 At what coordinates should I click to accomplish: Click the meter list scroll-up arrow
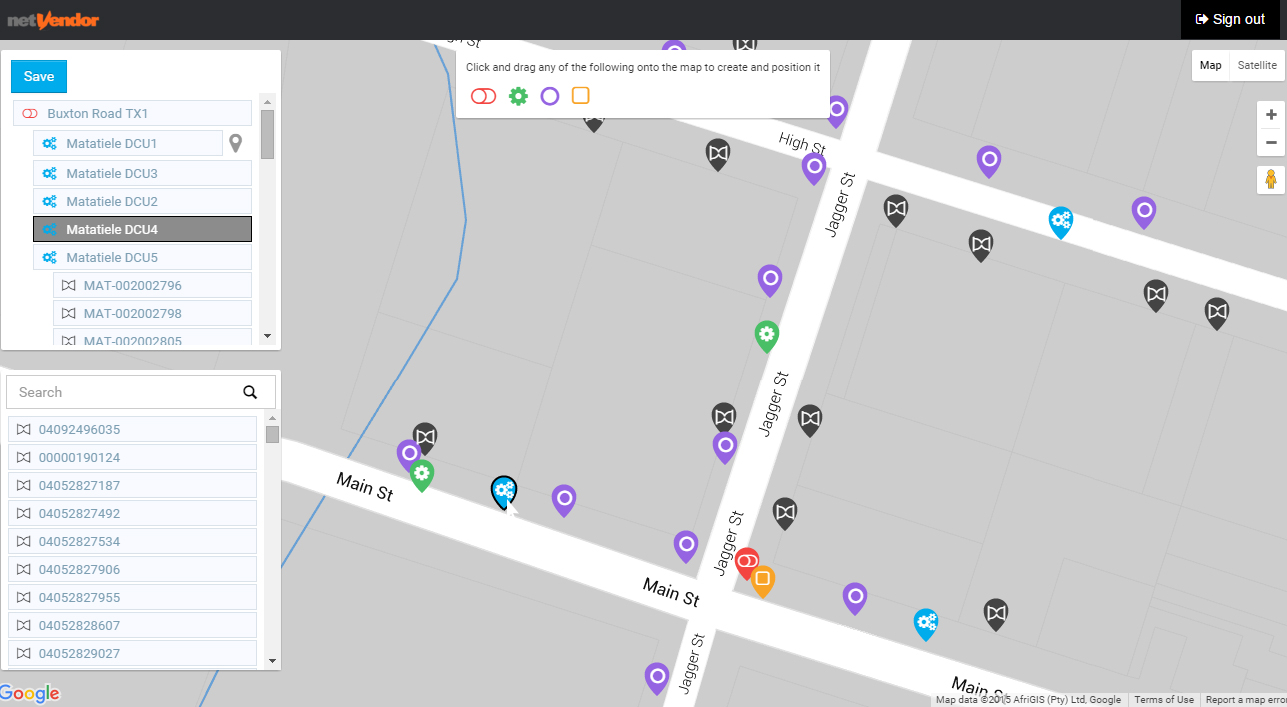(x=271, y=417)
